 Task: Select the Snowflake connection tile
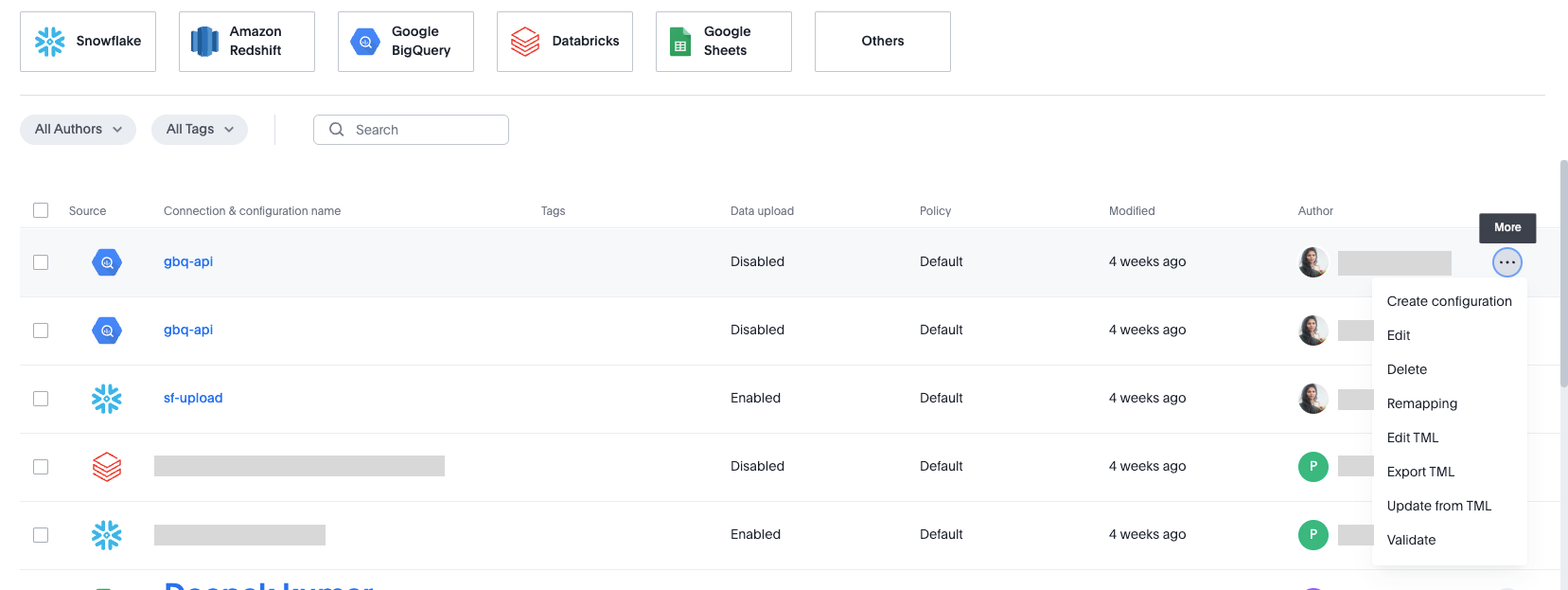click(x=88, y=42)
